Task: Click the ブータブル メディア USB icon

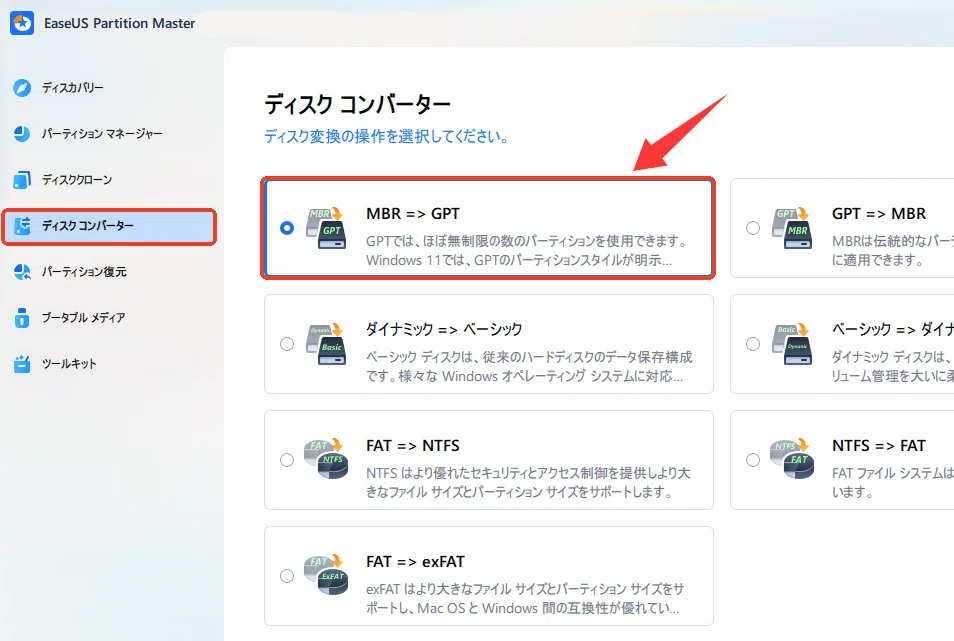Action: pyautogui.click(x=22, y=317)
